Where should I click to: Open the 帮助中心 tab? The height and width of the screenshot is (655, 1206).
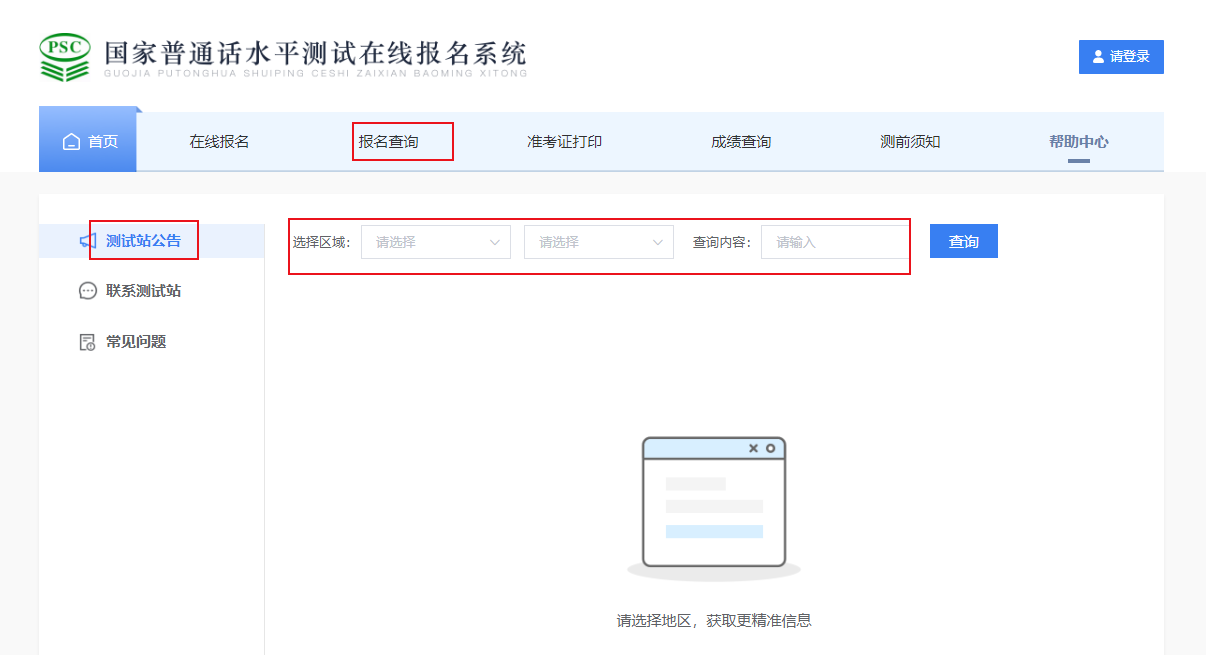(1078, 142)
